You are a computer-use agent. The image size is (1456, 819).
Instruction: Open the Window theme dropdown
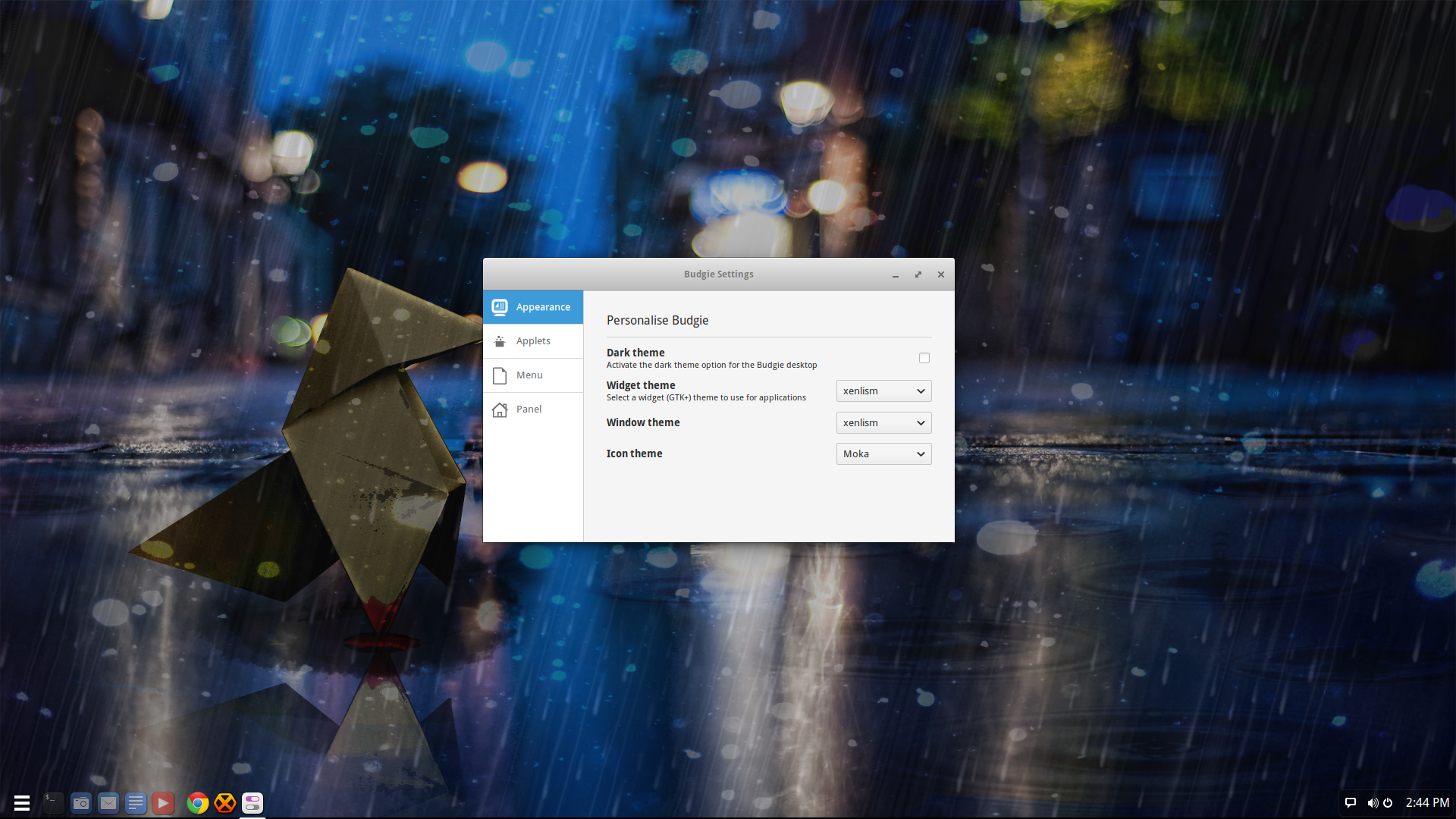[x=883, y=423]
